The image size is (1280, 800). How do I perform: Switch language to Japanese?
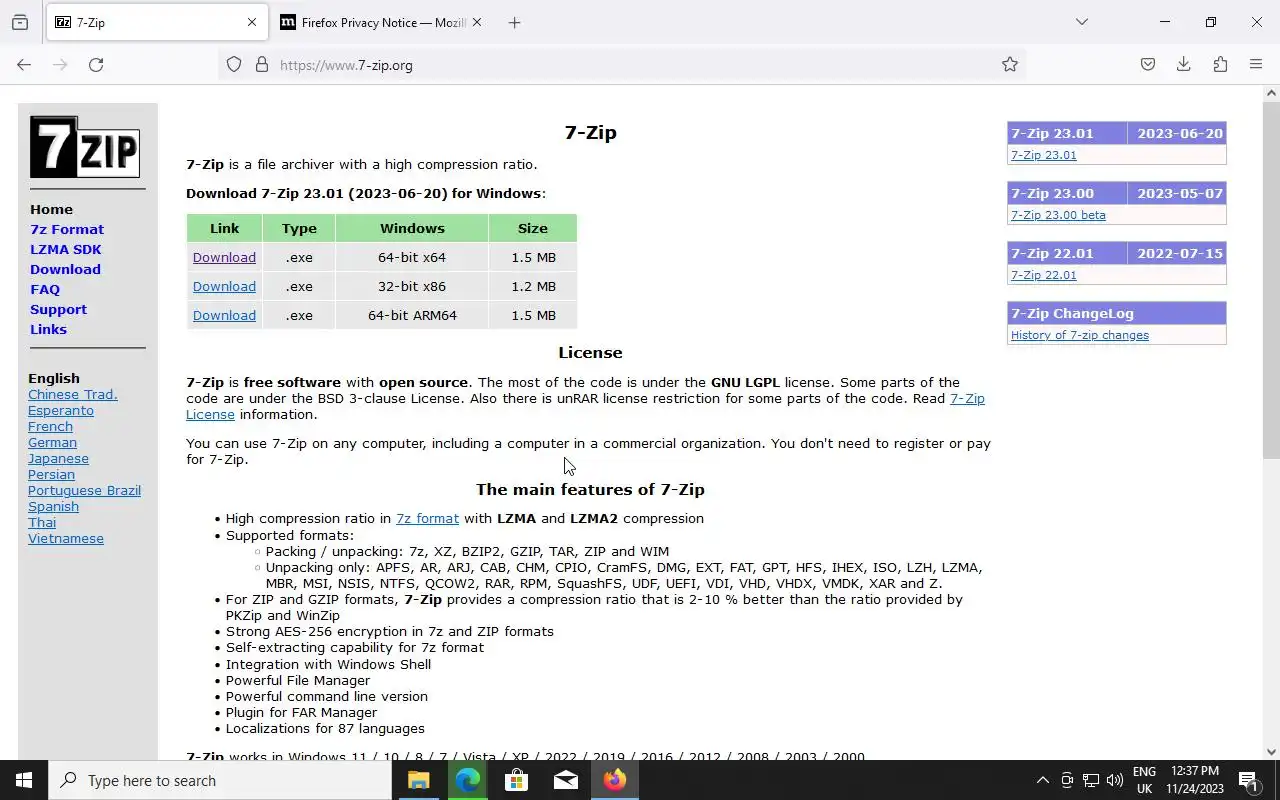click(58, 458)
